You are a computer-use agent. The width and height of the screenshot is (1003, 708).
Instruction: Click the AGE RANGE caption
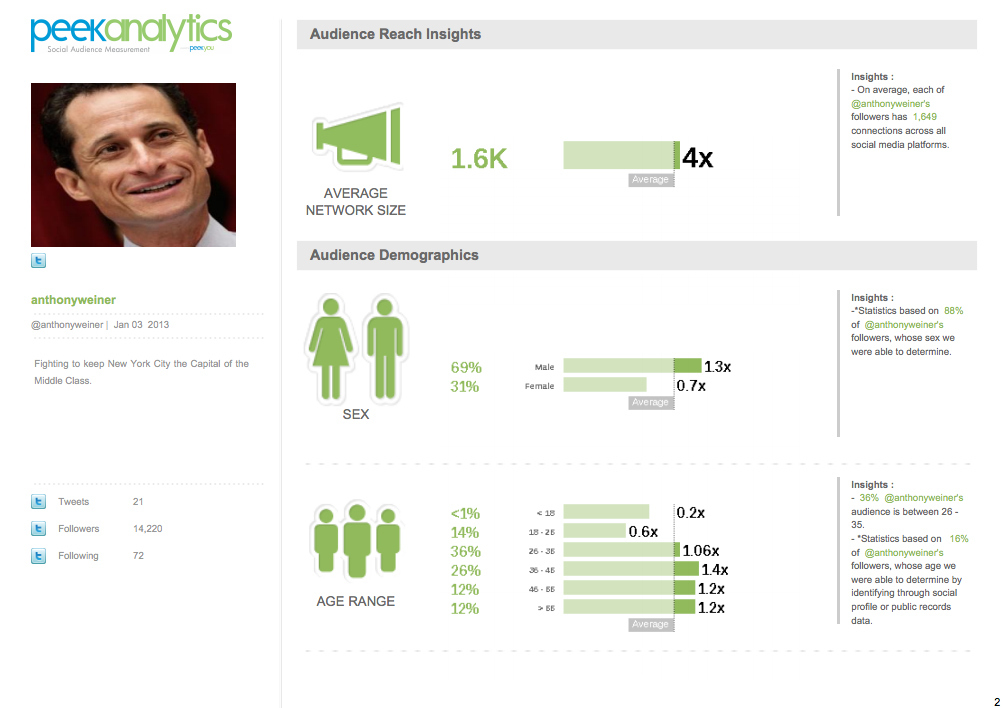coord(356,601)
